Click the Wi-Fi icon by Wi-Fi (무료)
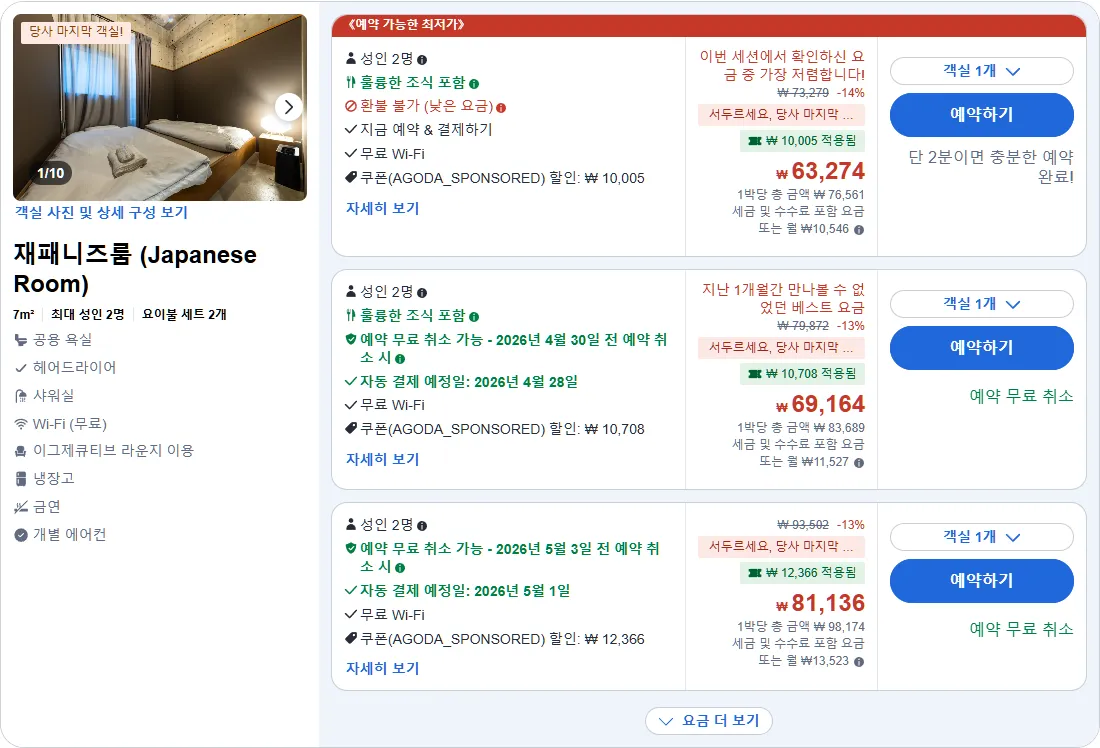The height and width of the screenshot is (748, 1100). [21, 424]
